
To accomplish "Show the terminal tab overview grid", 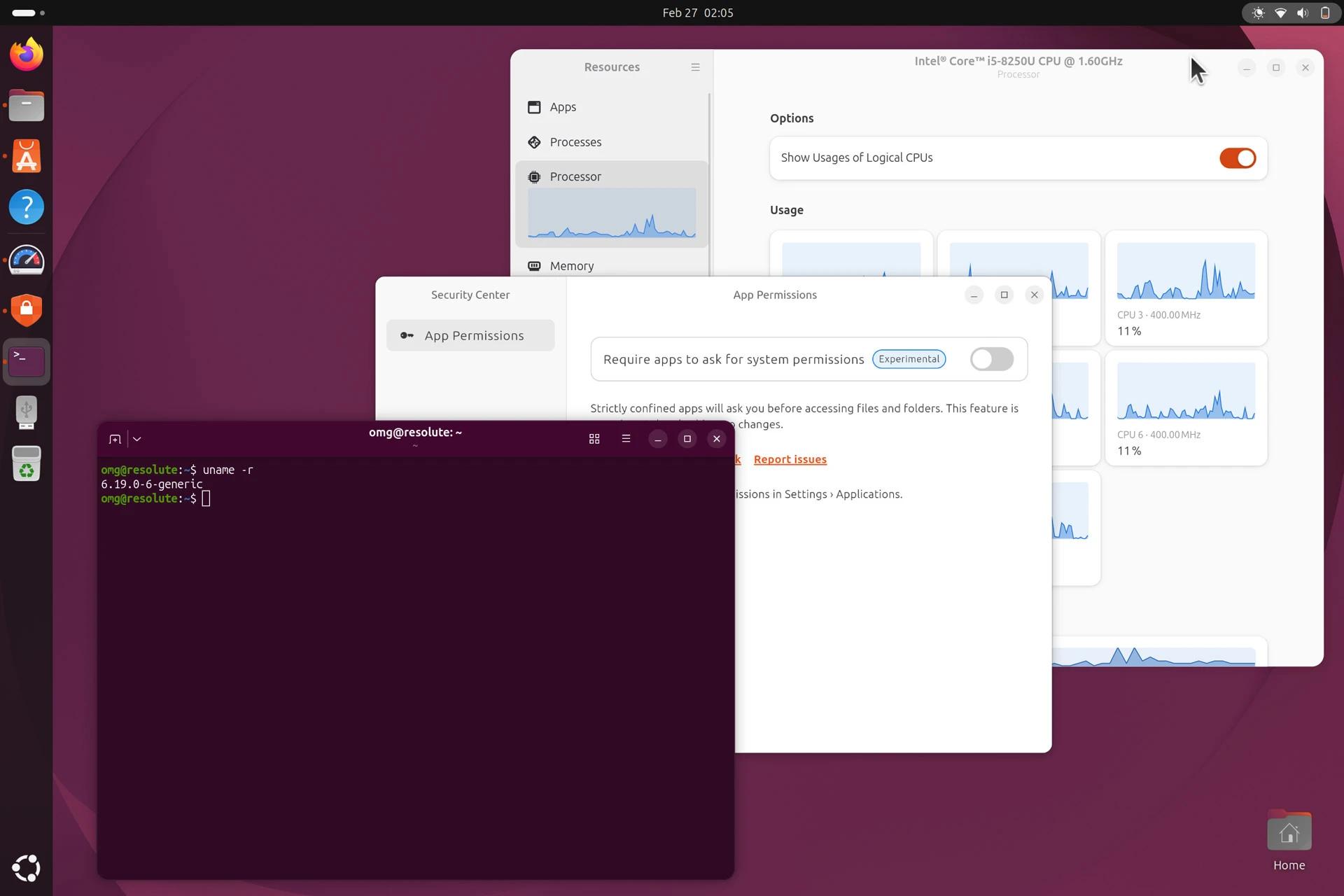I will (x=594, y=439).
